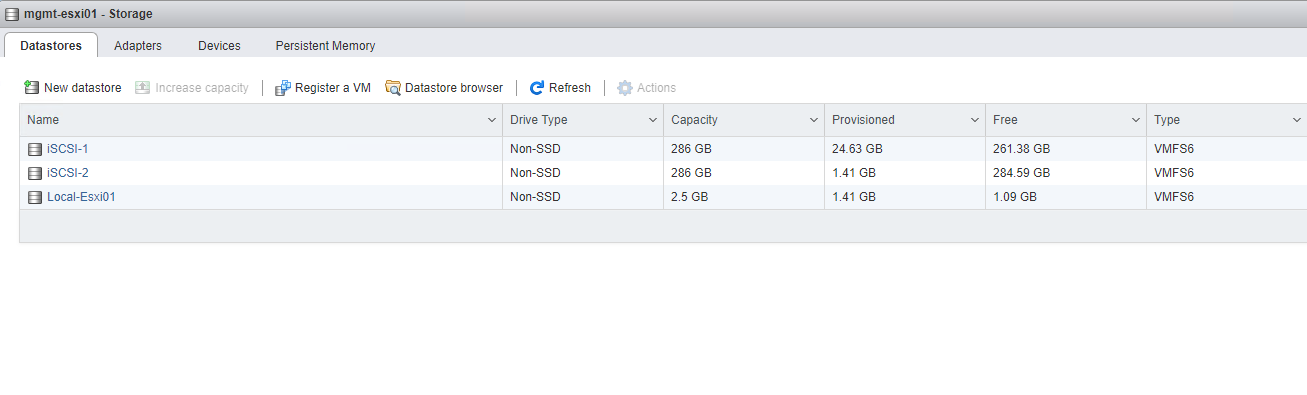
Task: Open the Type column dropdown arrow
Action: point(1296,120)
